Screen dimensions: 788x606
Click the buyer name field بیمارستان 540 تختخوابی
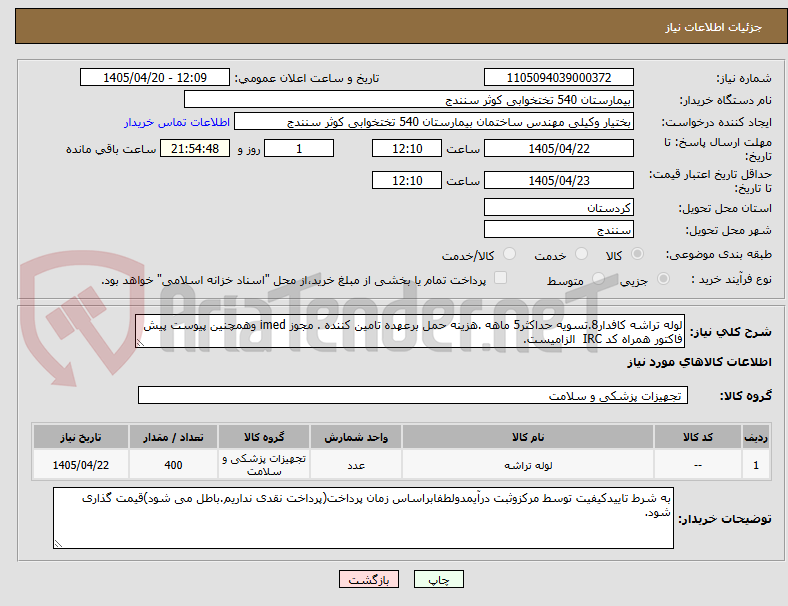pos(409,99)
